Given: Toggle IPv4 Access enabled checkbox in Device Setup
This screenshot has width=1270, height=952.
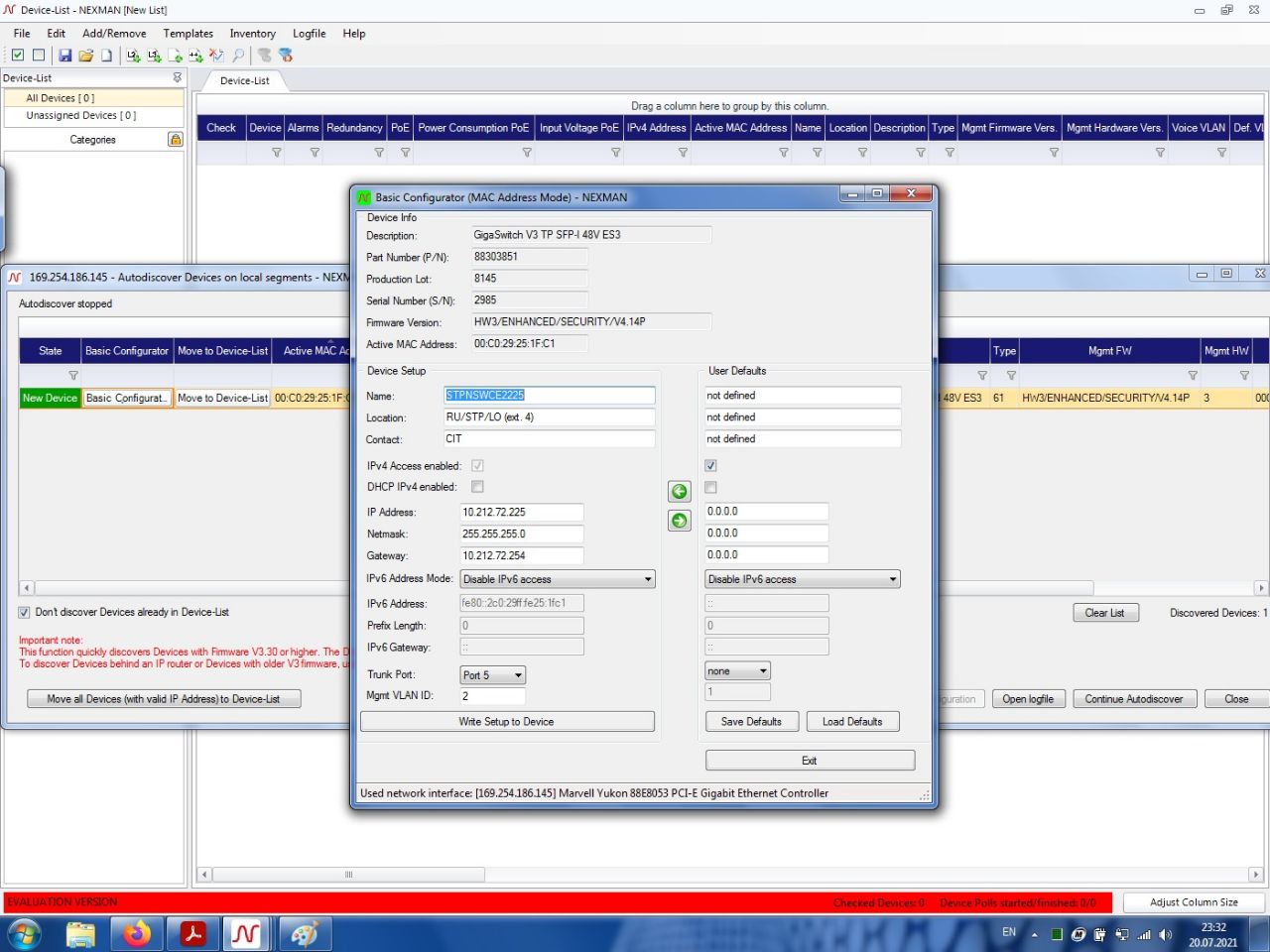Looking at the screenshot, I should [x=477, y=465].
